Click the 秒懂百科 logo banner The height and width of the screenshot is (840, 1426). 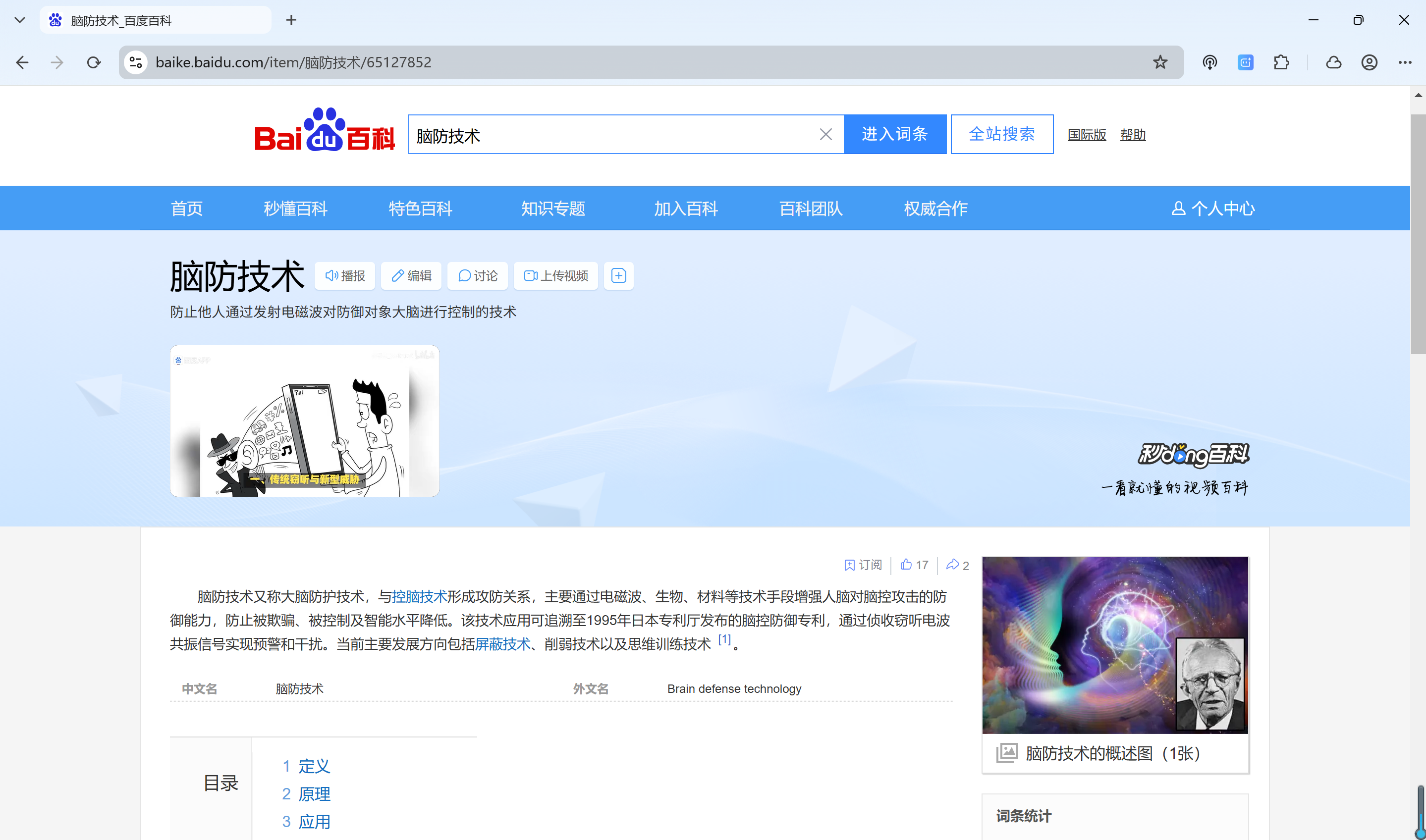click(1193, 455)
